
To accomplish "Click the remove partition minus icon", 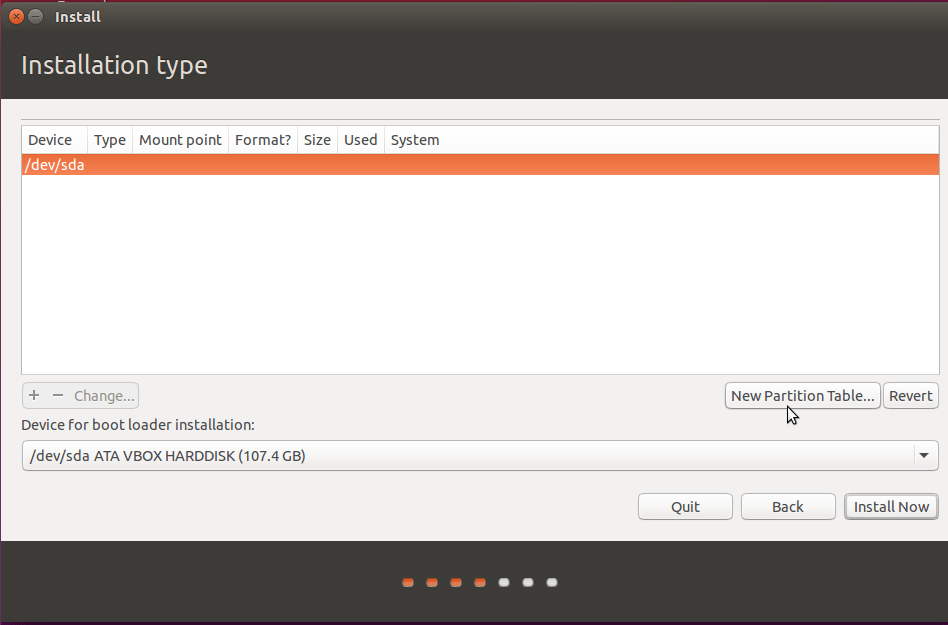I will 57,395.
